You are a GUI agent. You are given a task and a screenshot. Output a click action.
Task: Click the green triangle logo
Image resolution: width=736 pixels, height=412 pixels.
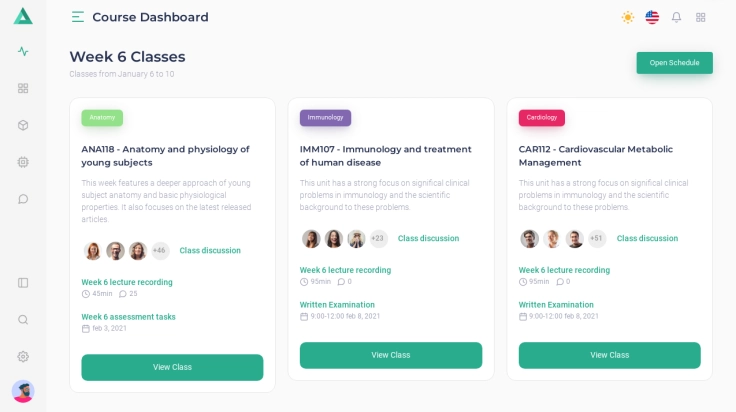click(23, 16)
